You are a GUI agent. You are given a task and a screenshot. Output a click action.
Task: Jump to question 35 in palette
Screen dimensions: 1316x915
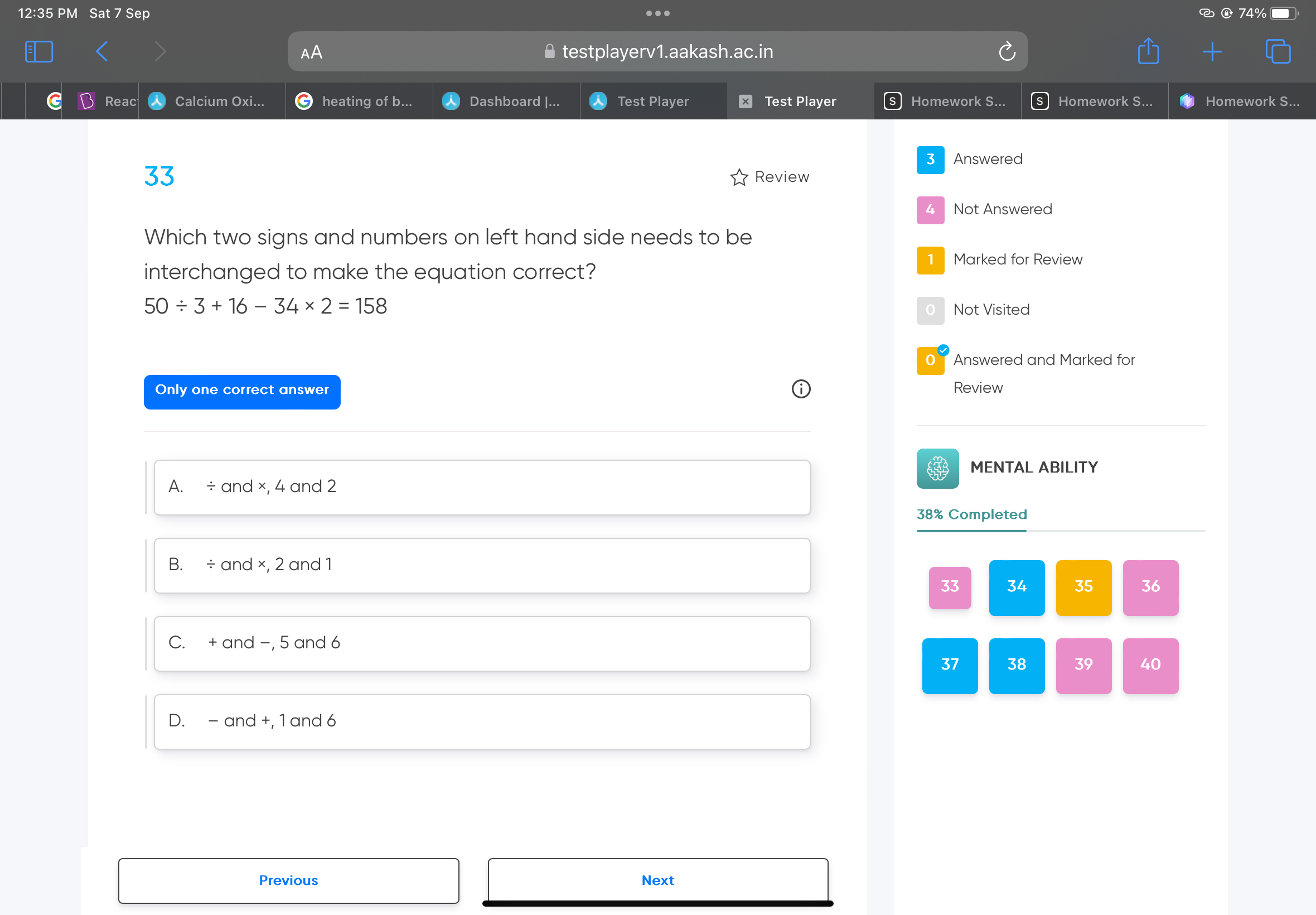[x=1083, y=587]
